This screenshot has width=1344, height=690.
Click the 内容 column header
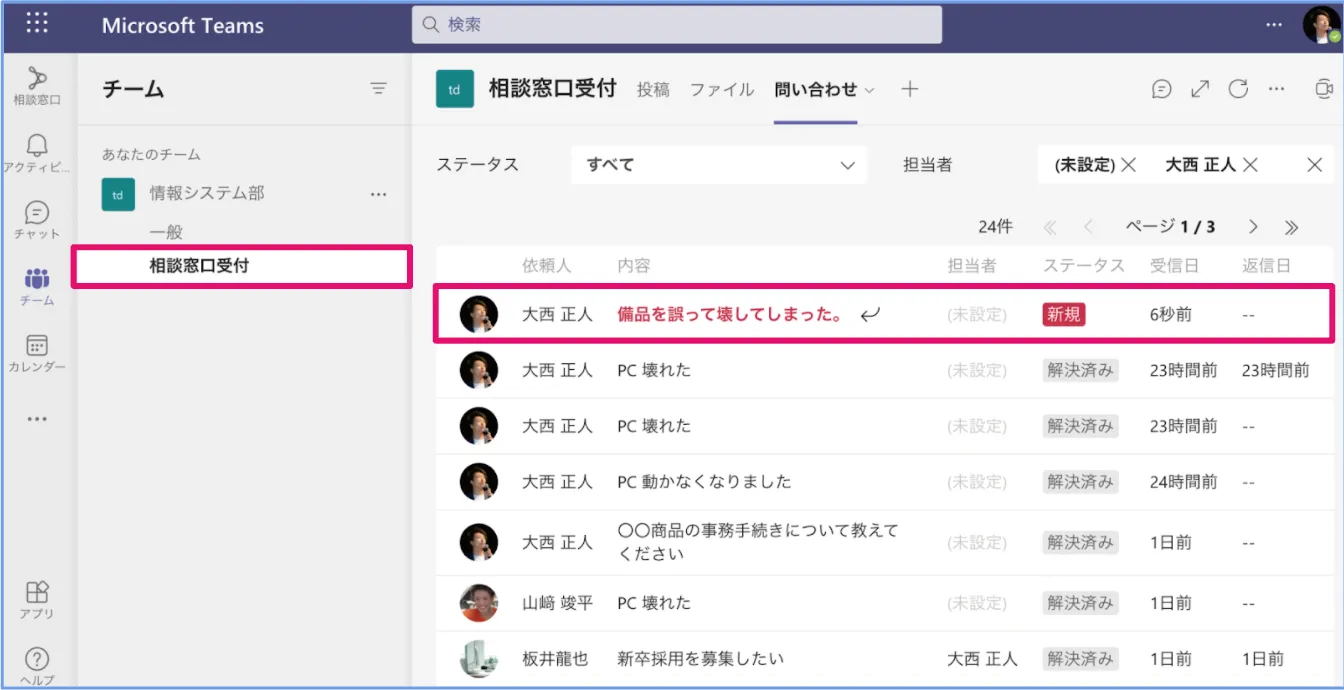[634, 266]
